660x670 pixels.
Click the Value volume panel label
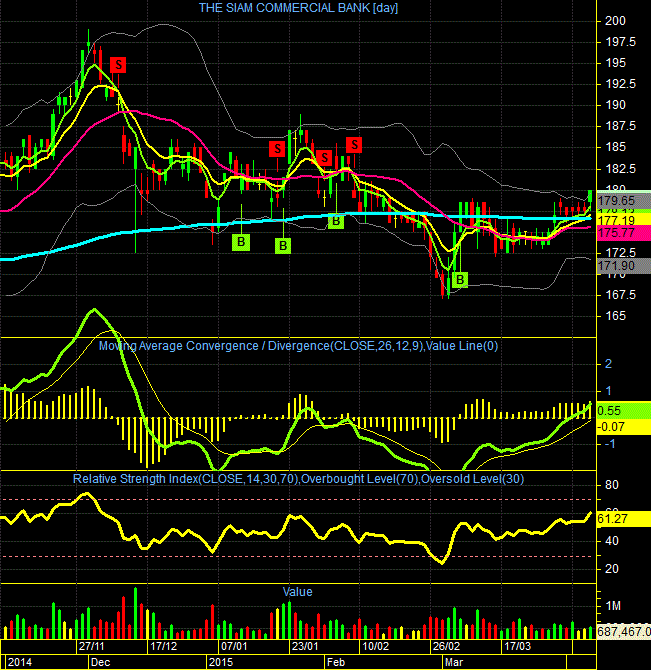click(297, 592)
